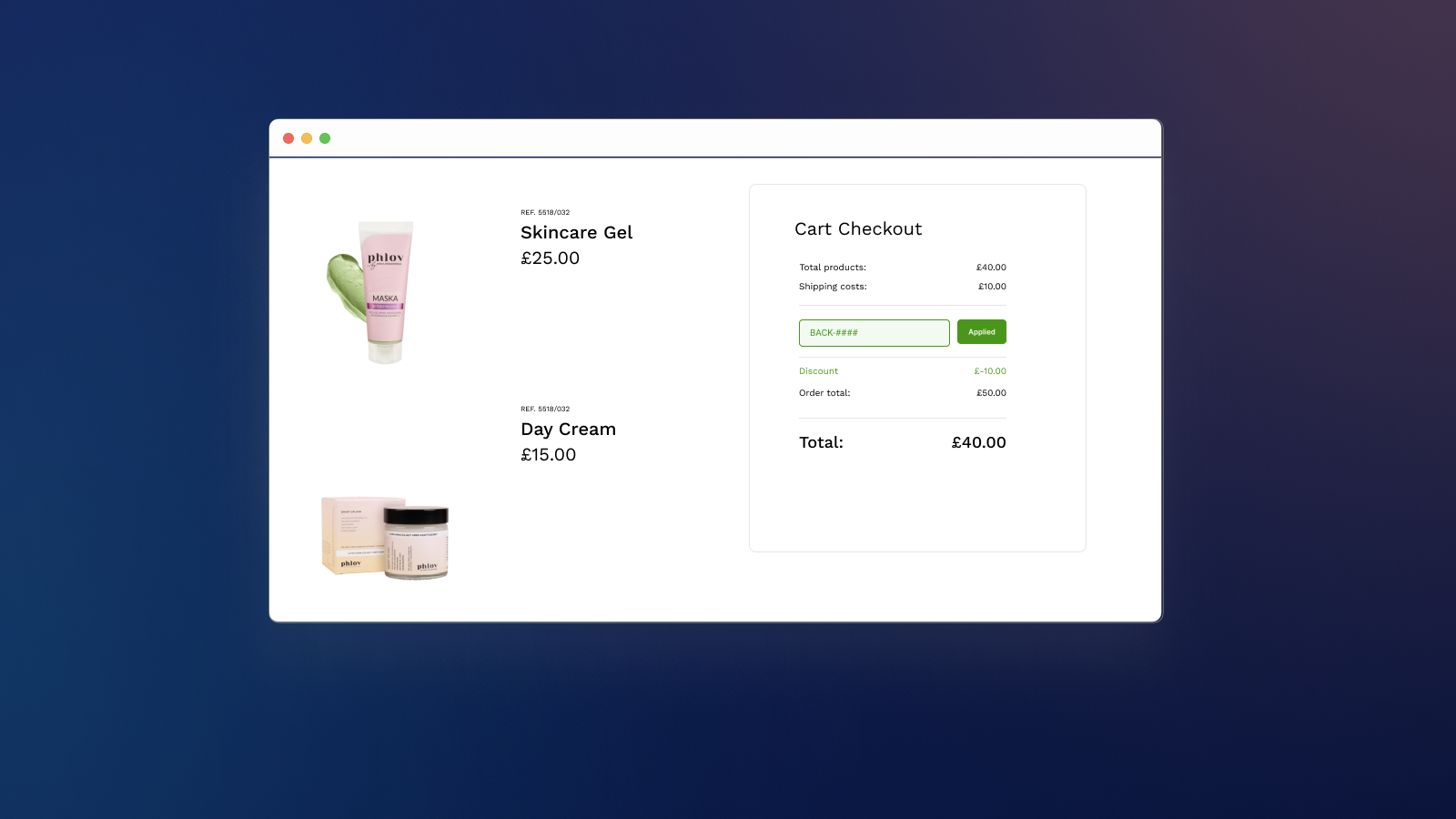The image size is (1456, 819).
Task: Click the Day Cream £15.00 price
Action: point(548,455)
